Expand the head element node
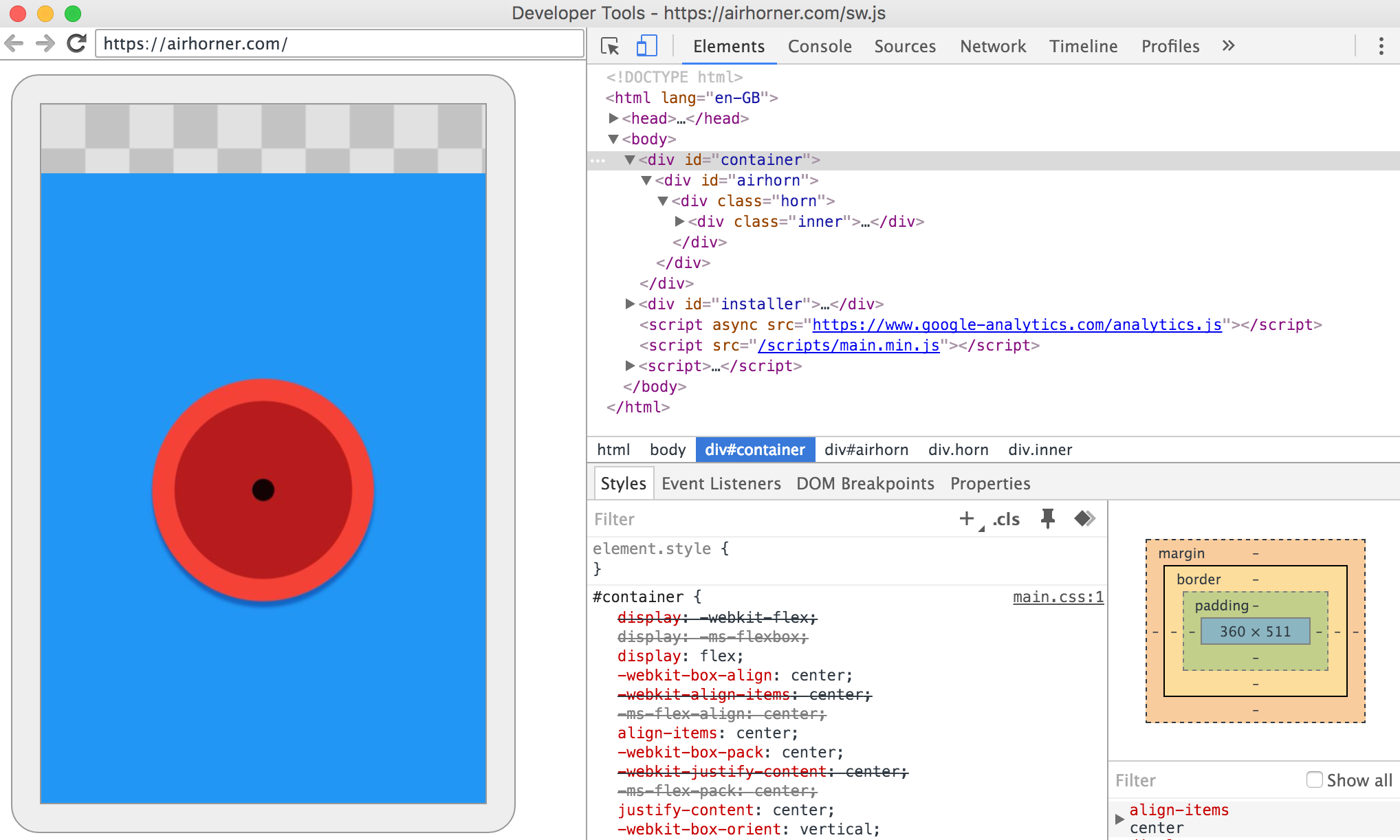This screenshot has width=1400, height=840. click(x=613, y=118)
